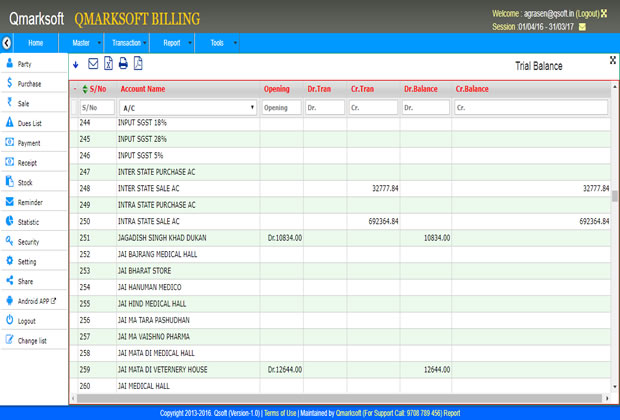Select row INPUT SGST 18%
Image resolution: width=620 pixels, height=420 pixels.
click(x=340, y=123)
